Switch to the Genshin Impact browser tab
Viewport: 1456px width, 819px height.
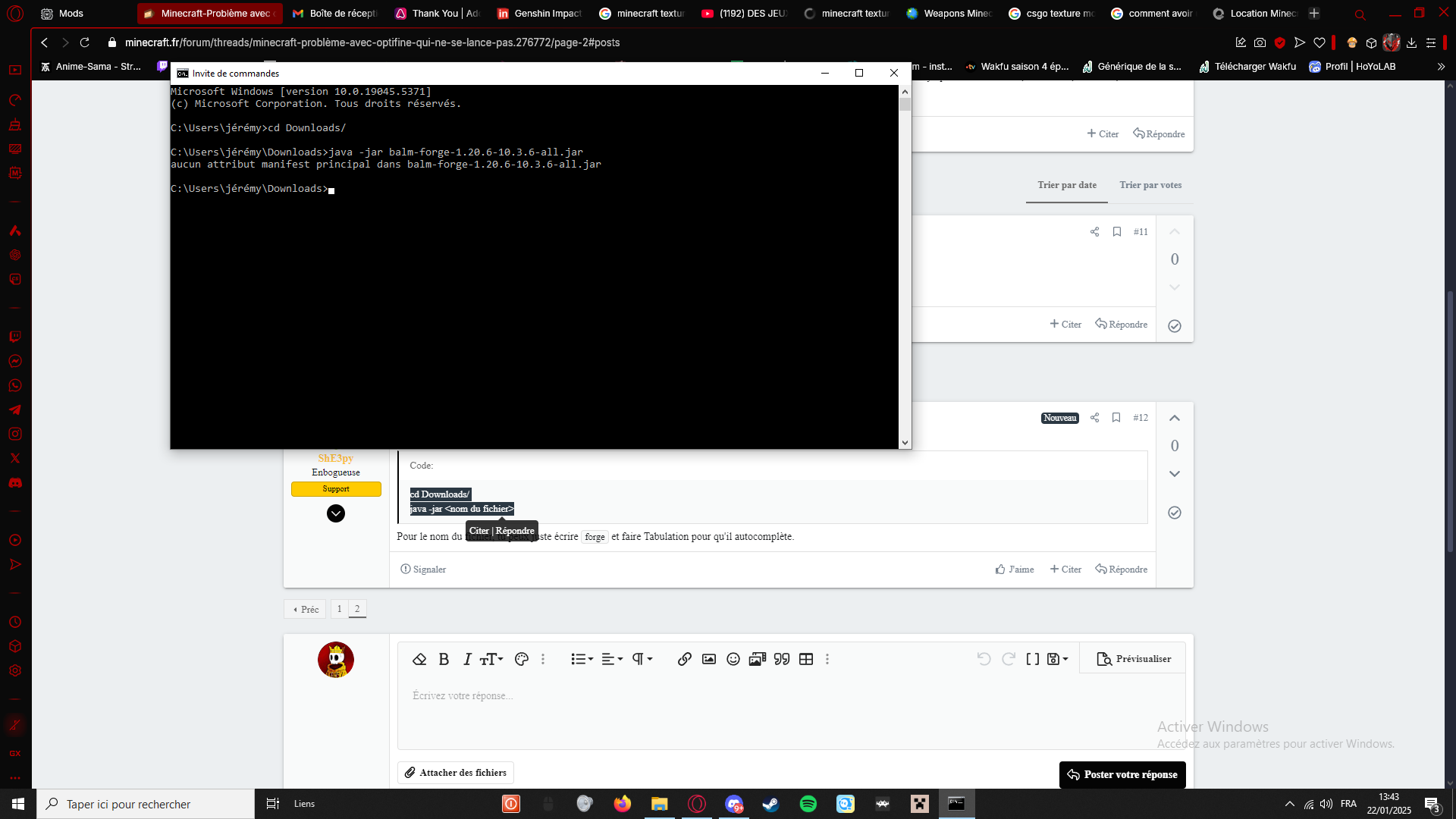coord(540,13)
